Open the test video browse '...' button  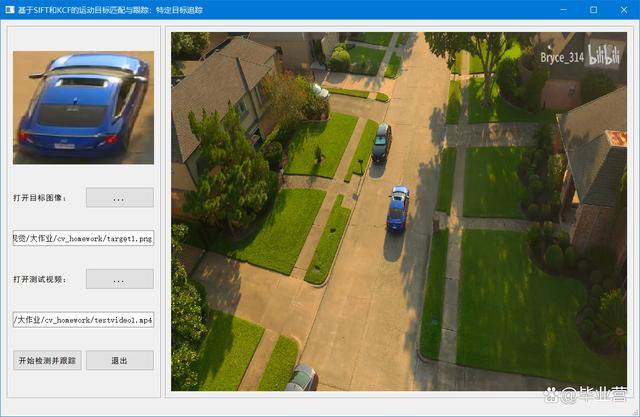point(120,279)
